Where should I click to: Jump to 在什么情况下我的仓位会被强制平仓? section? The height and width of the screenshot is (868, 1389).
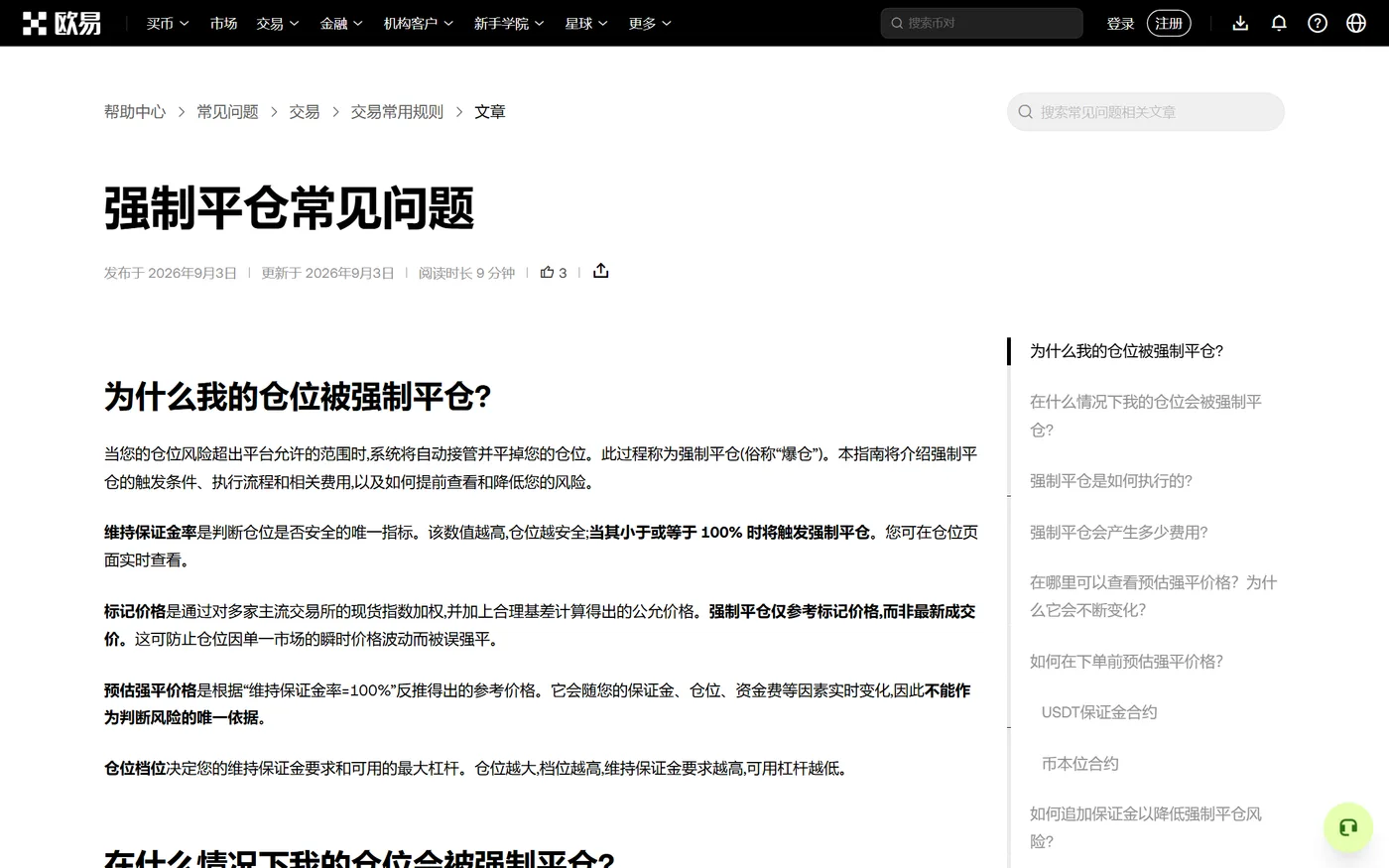tap(1146, 416)
